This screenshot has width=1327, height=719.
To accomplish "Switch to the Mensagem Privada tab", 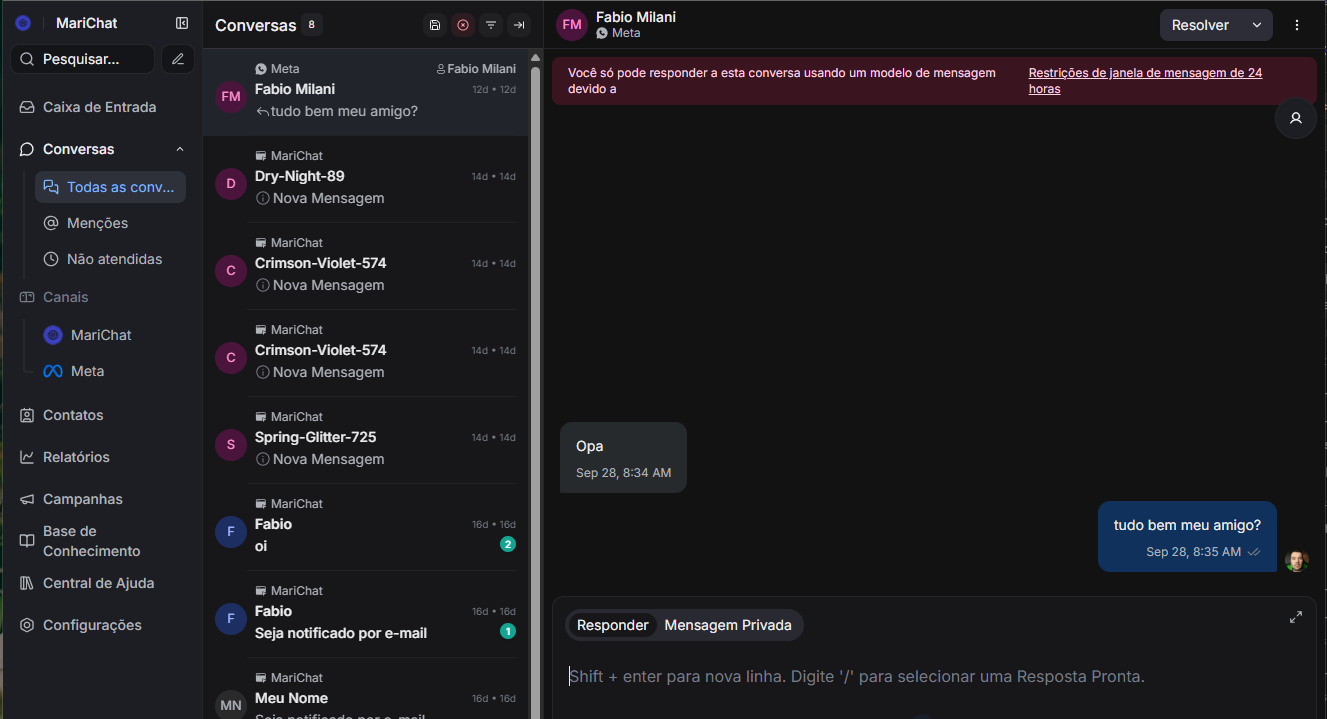I will pos(728,625).
